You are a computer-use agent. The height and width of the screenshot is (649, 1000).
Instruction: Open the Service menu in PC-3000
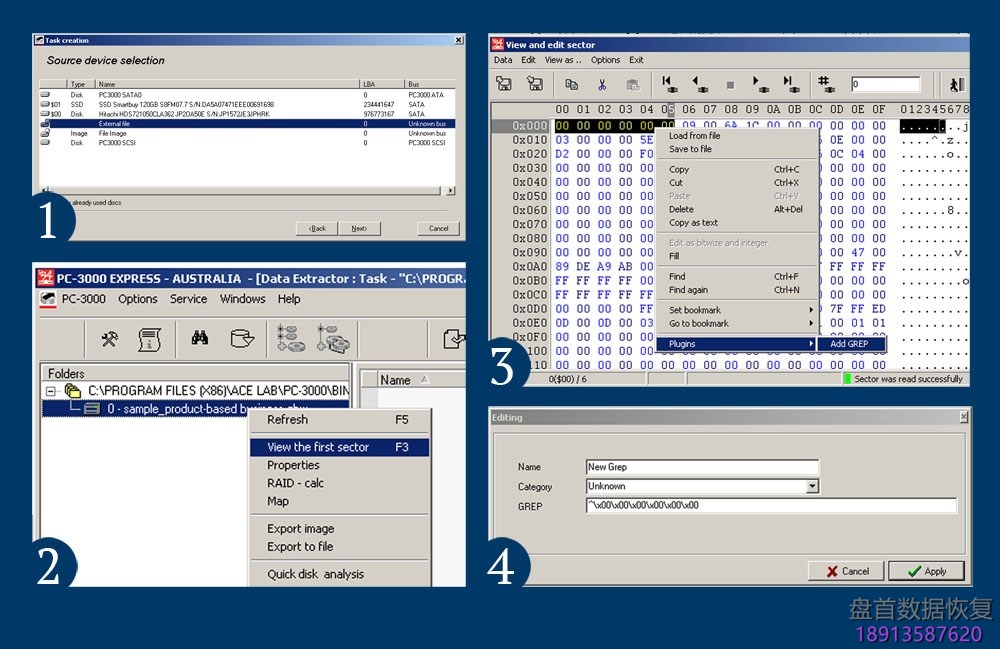tap(188, 299)
